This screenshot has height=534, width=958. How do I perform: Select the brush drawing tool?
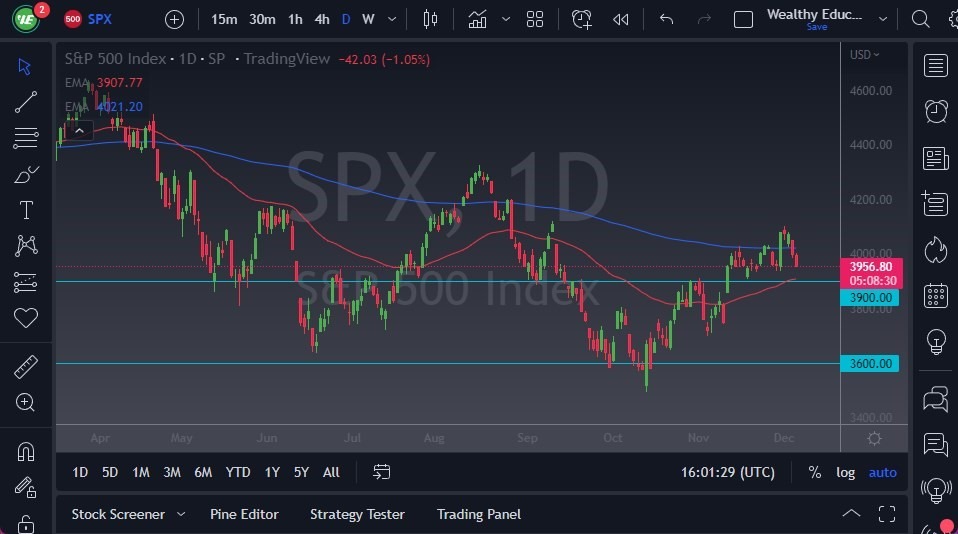point(26,175)
